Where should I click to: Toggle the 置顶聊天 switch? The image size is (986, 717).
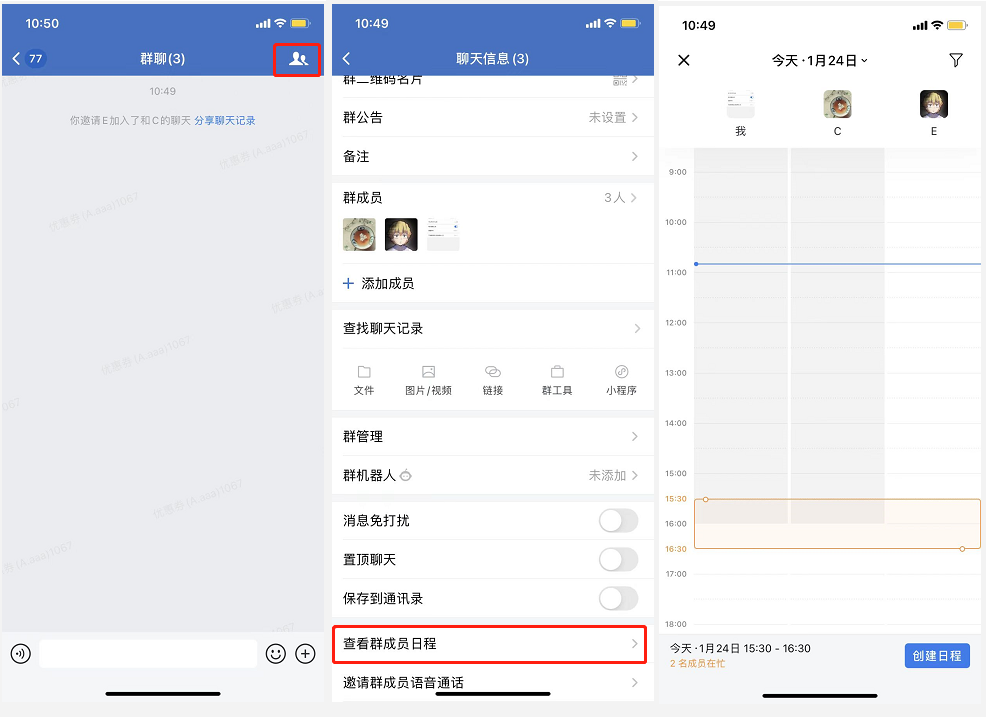[x=618, y=560]
